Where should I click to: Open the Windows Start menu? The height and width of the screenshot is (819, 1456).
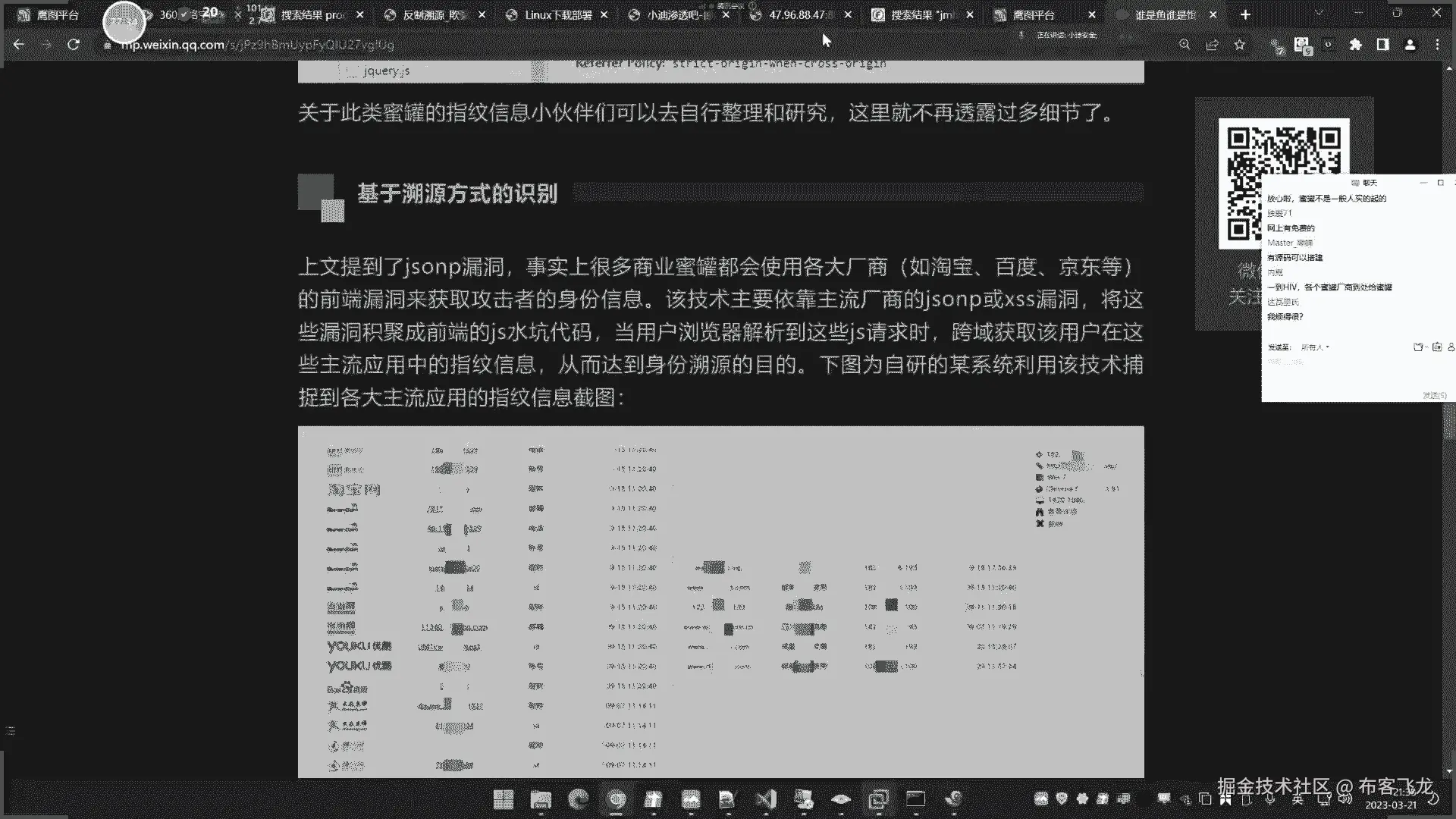(x=503, y=799)
